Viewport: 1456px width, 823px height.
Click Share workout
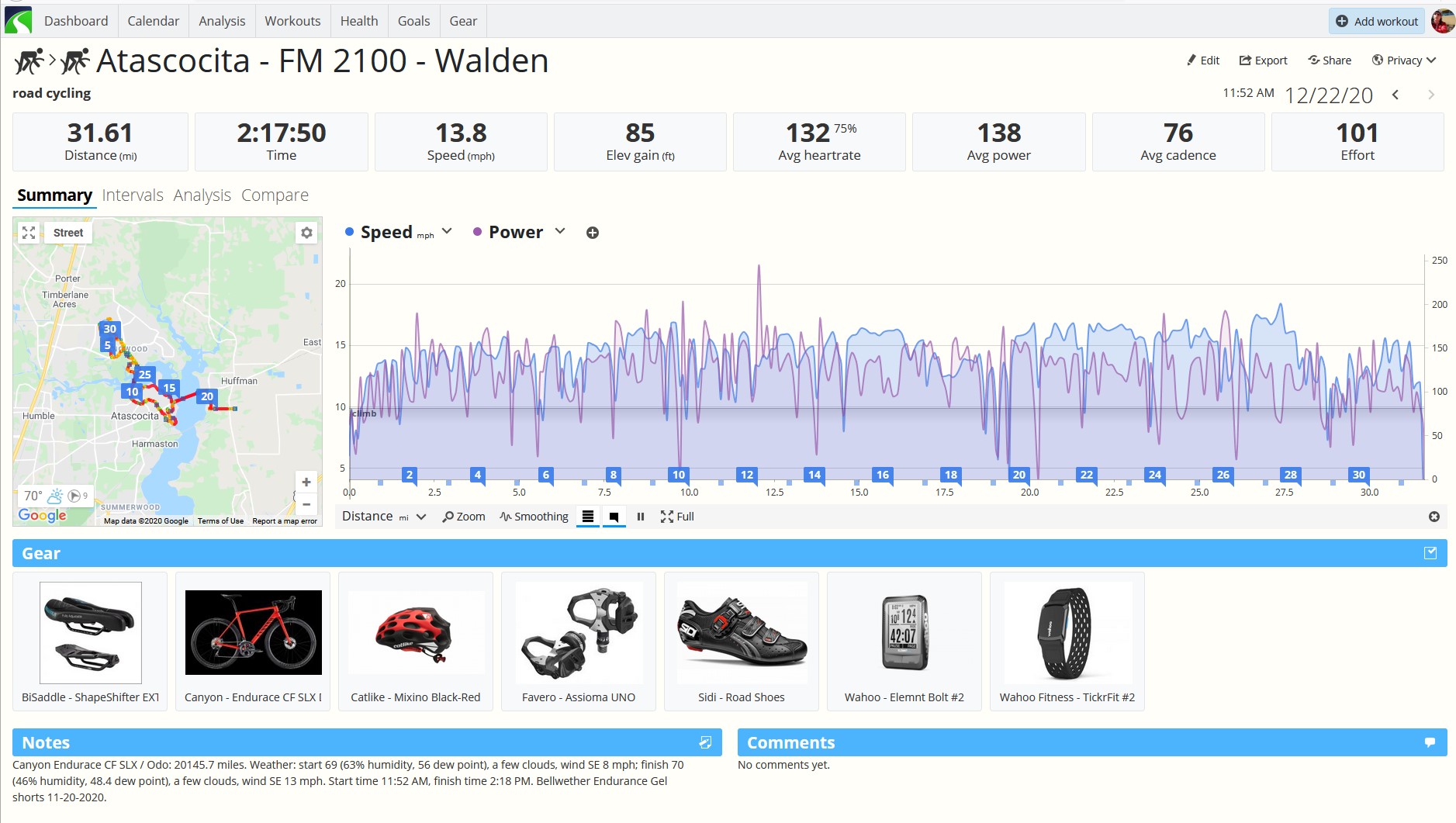point(1330,61)
